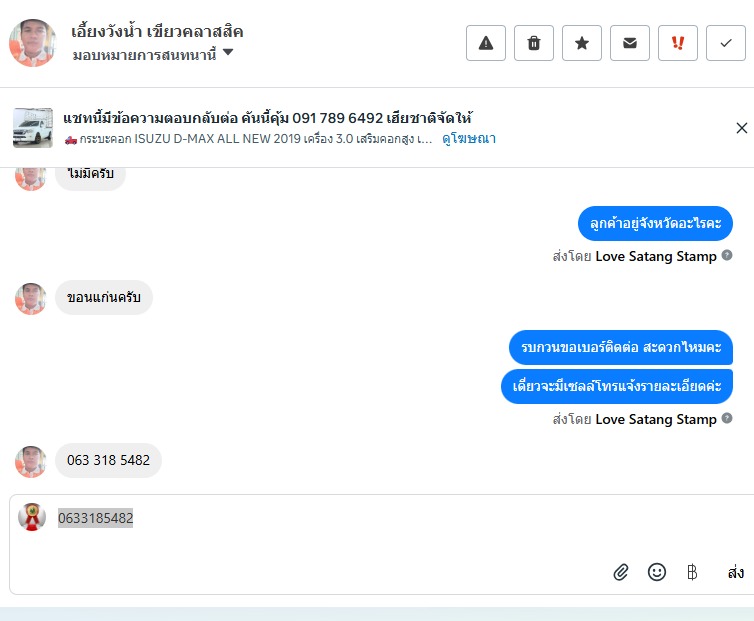Viewport: 754px width, 621px height.
Task: Click the page avatar in reply box
Action: [x=32, y=517]
